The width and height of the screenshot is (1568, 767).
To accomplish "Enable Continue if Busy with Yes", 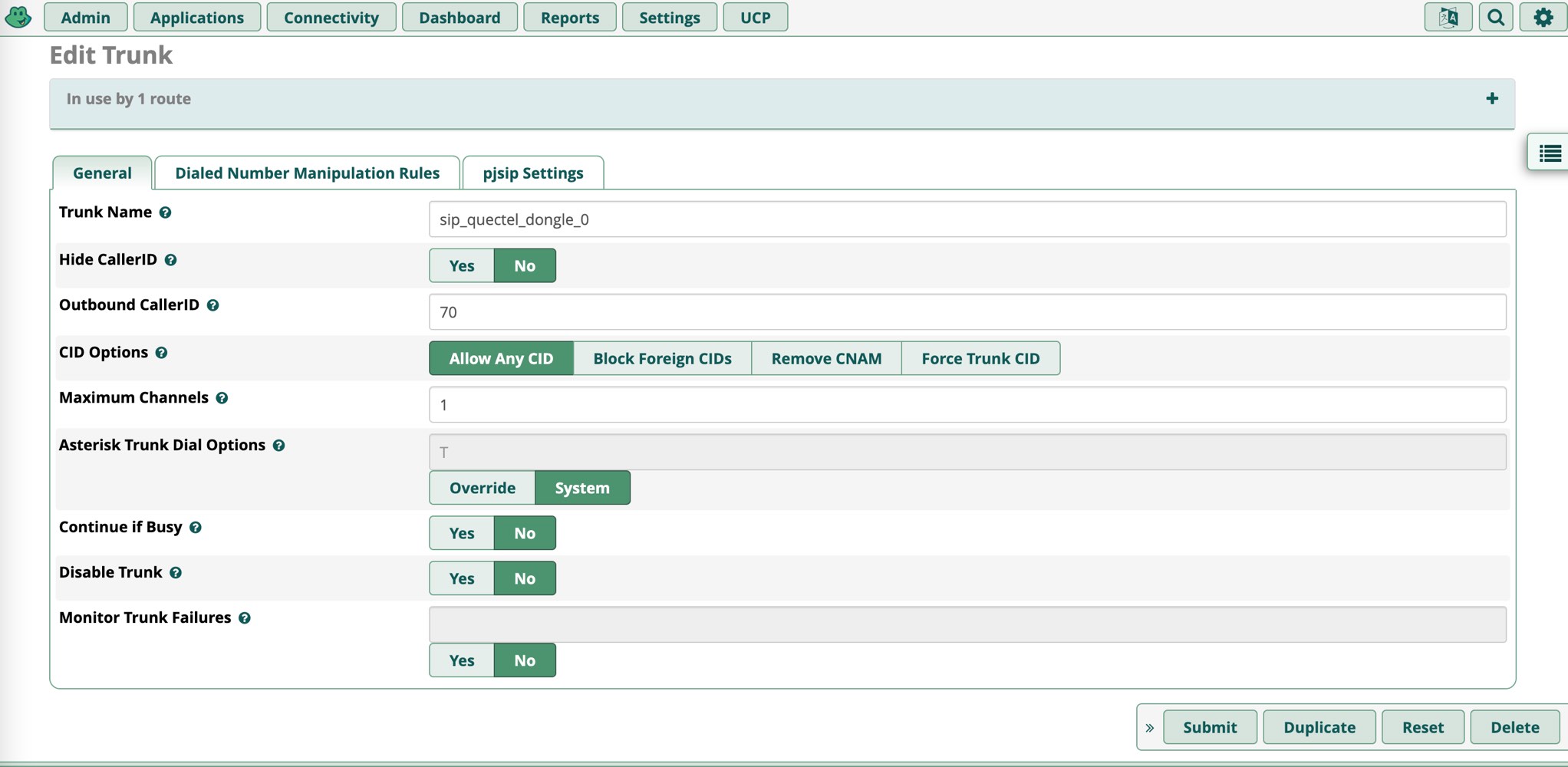I will pos(461,533).
